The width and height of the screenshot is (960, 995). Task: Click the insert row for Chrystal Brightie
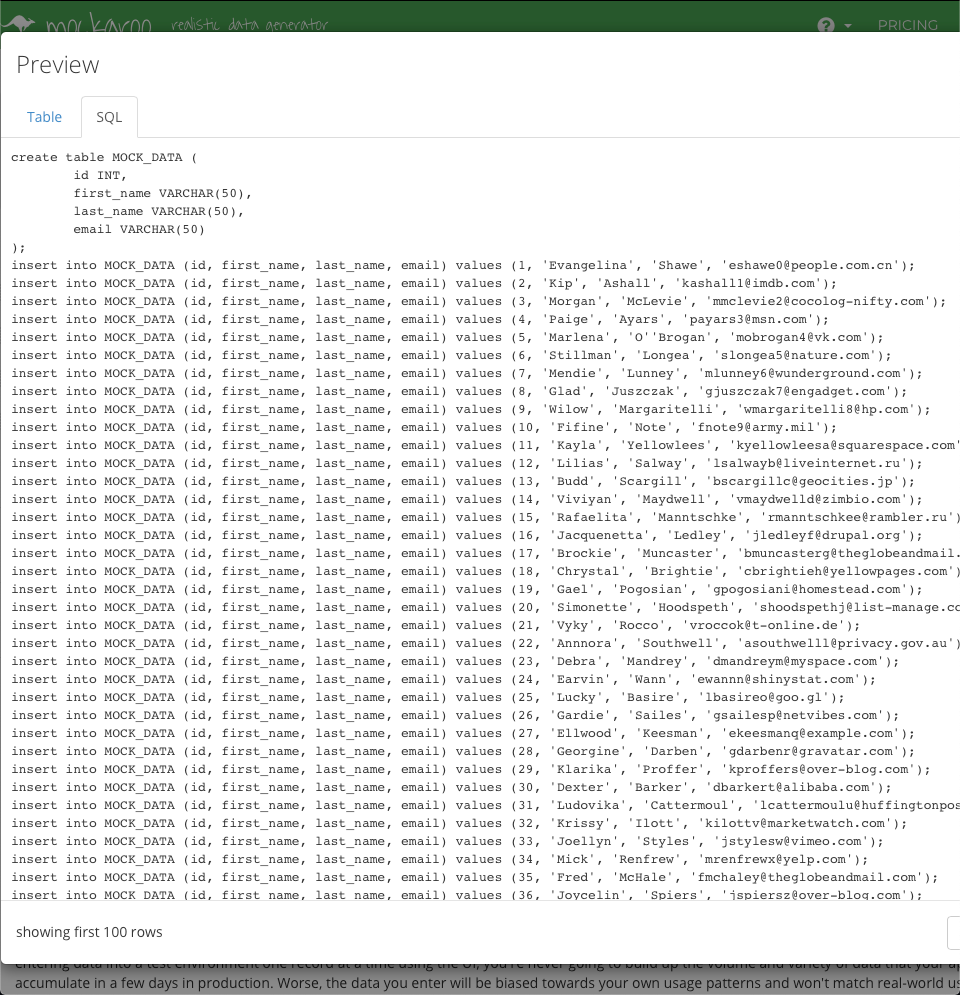pyautogui.click(x=485, y=571)
